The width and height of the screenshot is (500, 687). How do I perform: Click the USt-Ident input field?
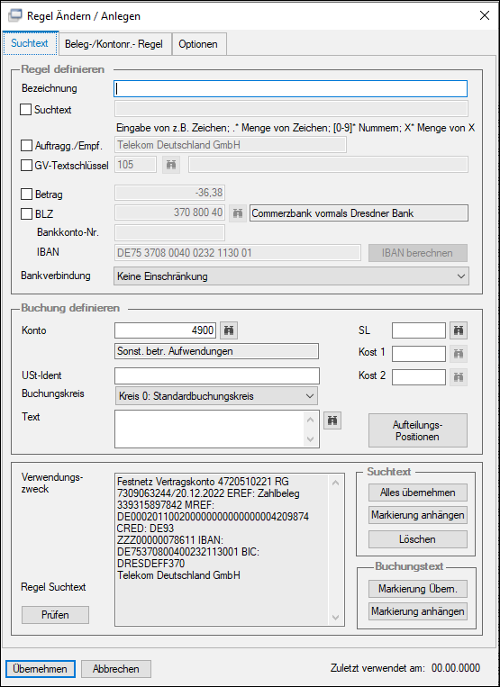click(217, 376)
